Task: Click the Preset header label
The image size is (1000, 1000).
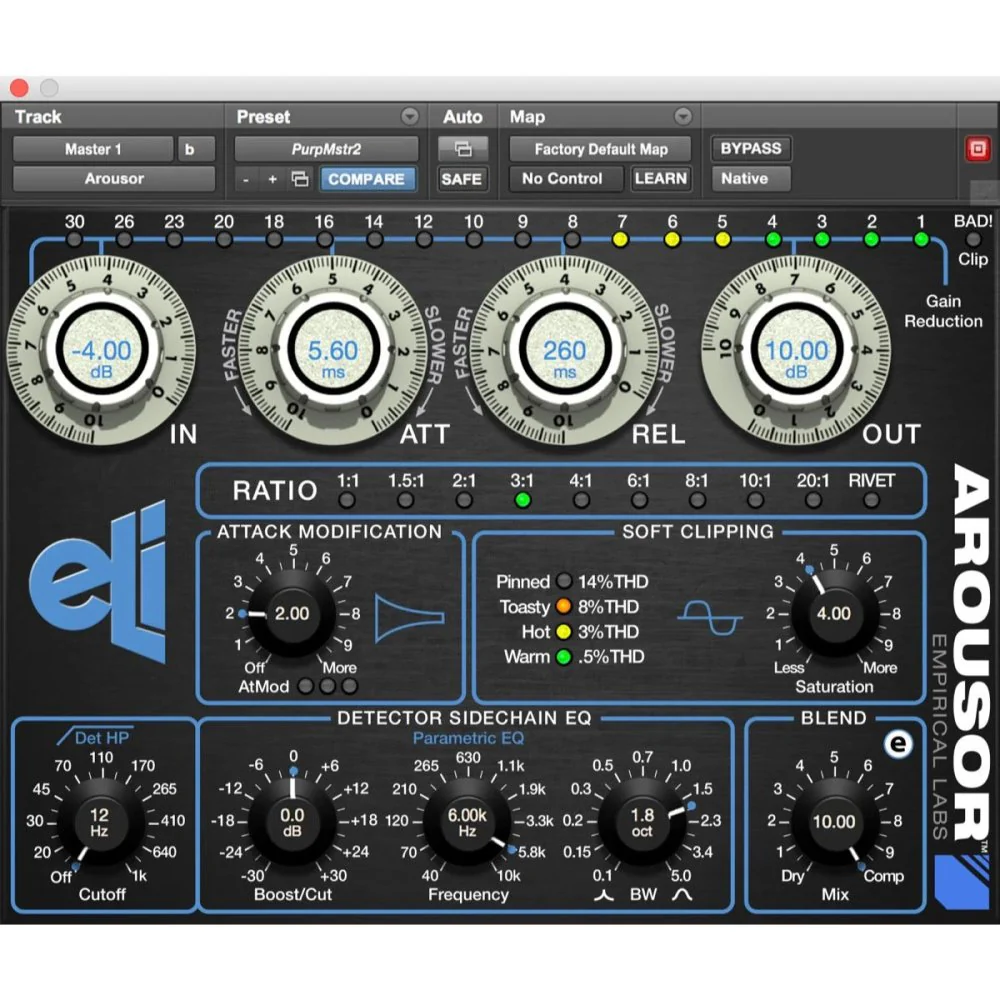Action: coord(263,117)
